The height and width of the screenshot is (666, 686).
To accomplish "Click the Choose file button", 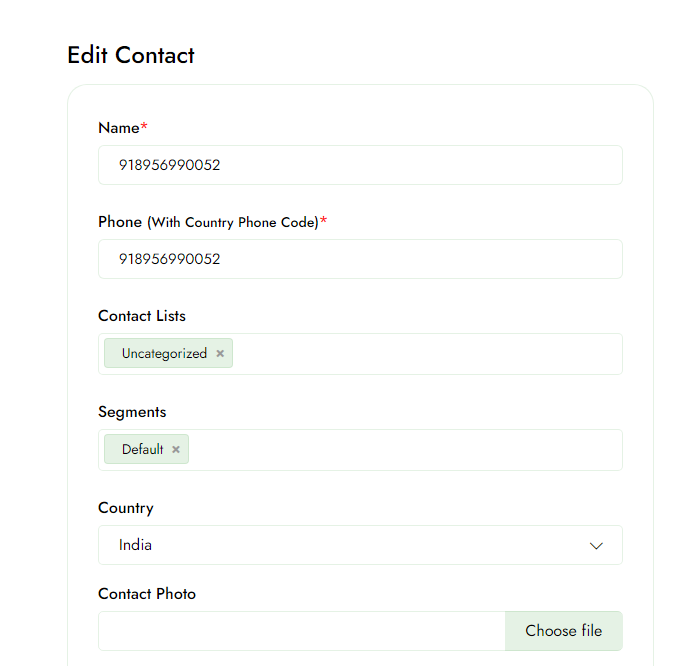I will click(563, 631).
